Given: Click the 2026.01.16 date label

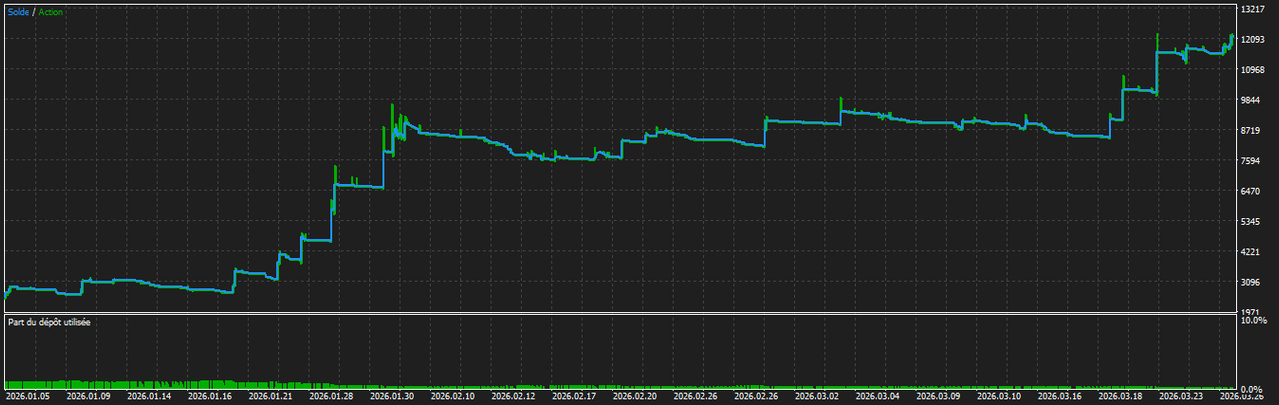Looking at the screenshot, I should pos(209,398).
